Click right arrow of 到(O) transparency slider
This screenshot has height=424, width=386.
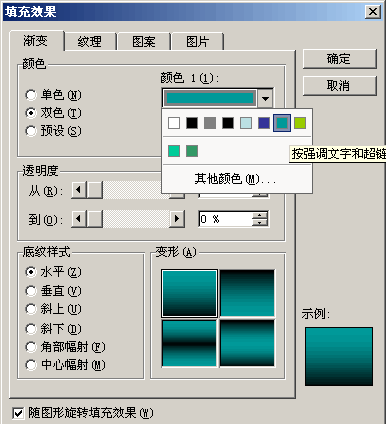coord(177,219)
